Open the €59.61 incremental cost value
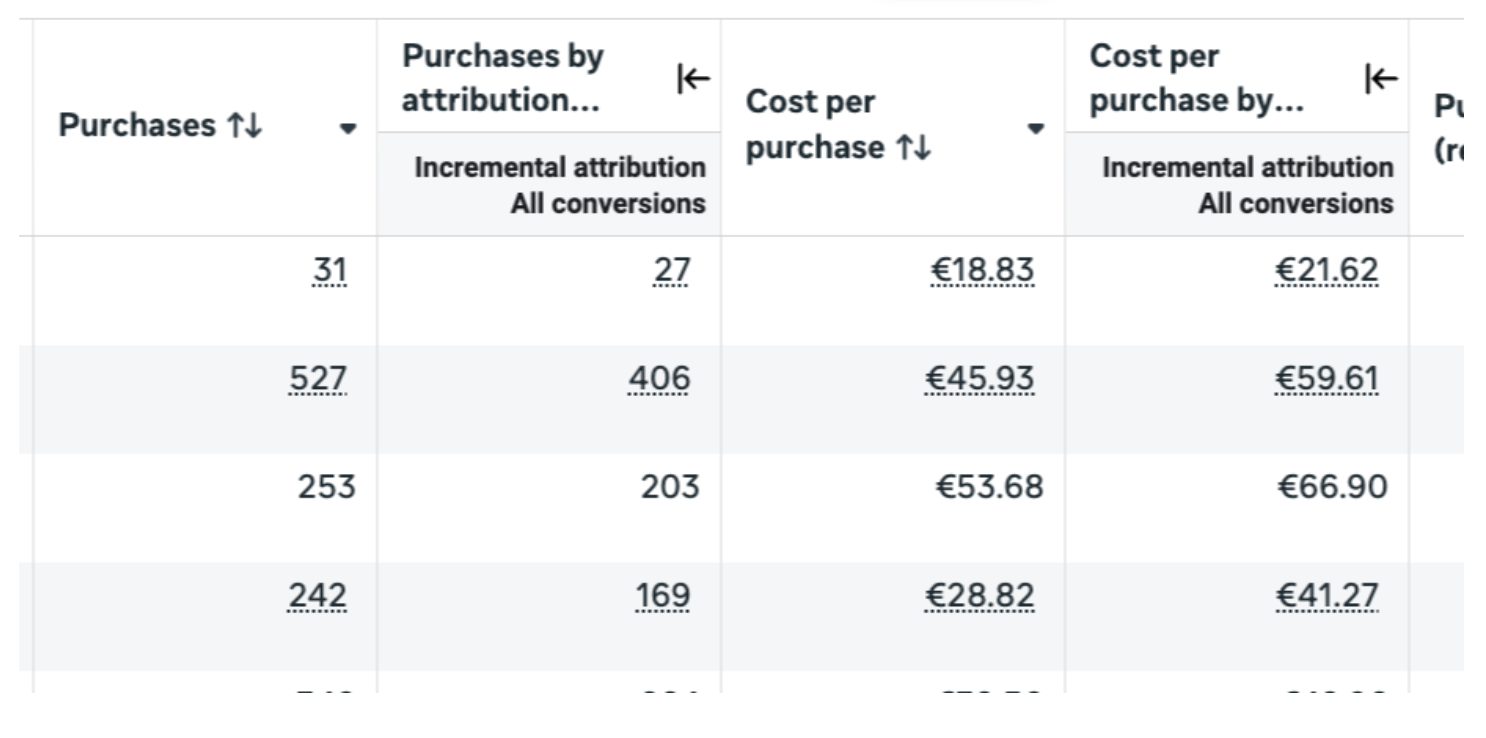 (x=1327, y=379)
